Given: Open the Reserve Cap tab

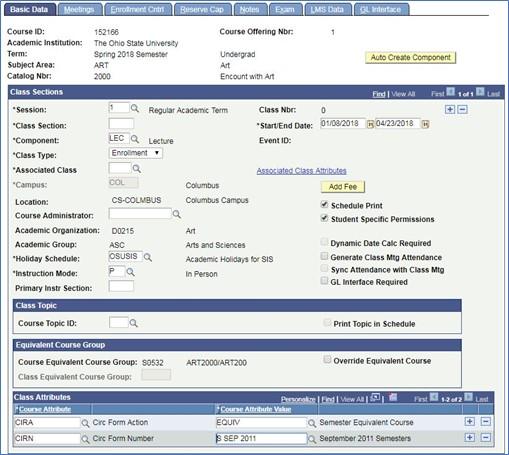Looking at the screenshot, I should pos(202,10).
